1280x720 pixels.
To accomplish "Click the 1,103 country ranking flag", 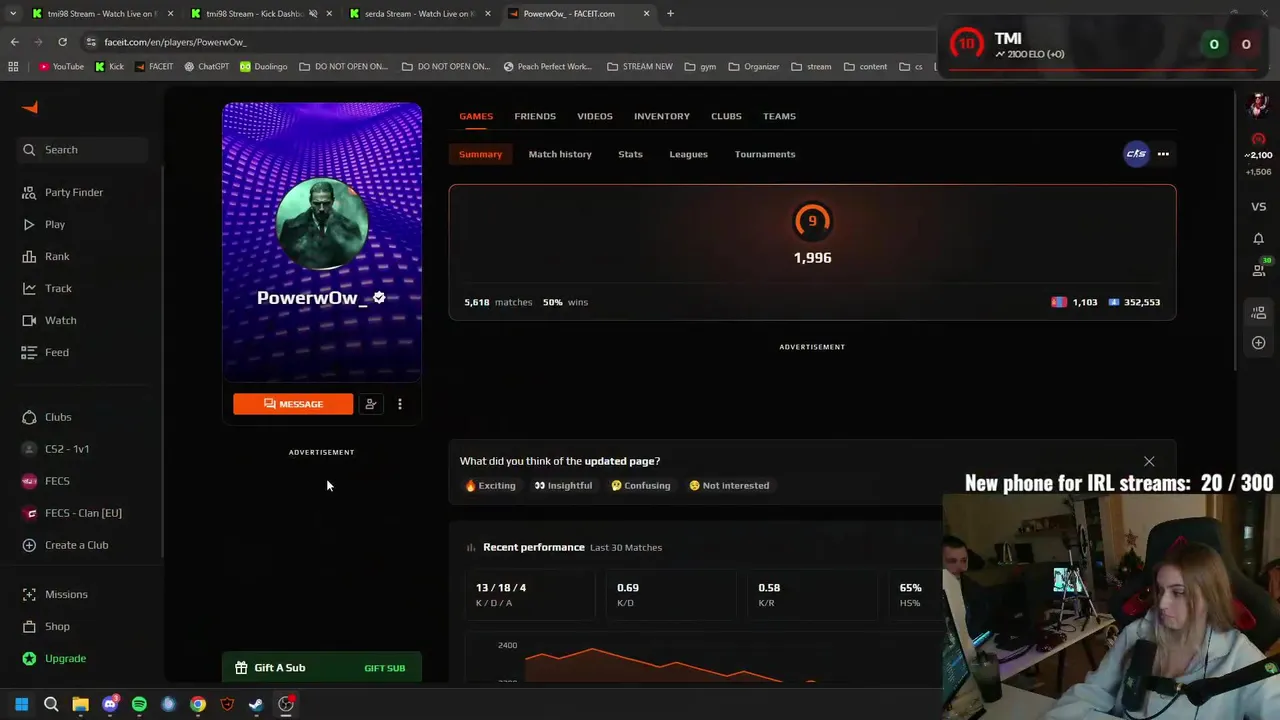I will (1059, 302).
